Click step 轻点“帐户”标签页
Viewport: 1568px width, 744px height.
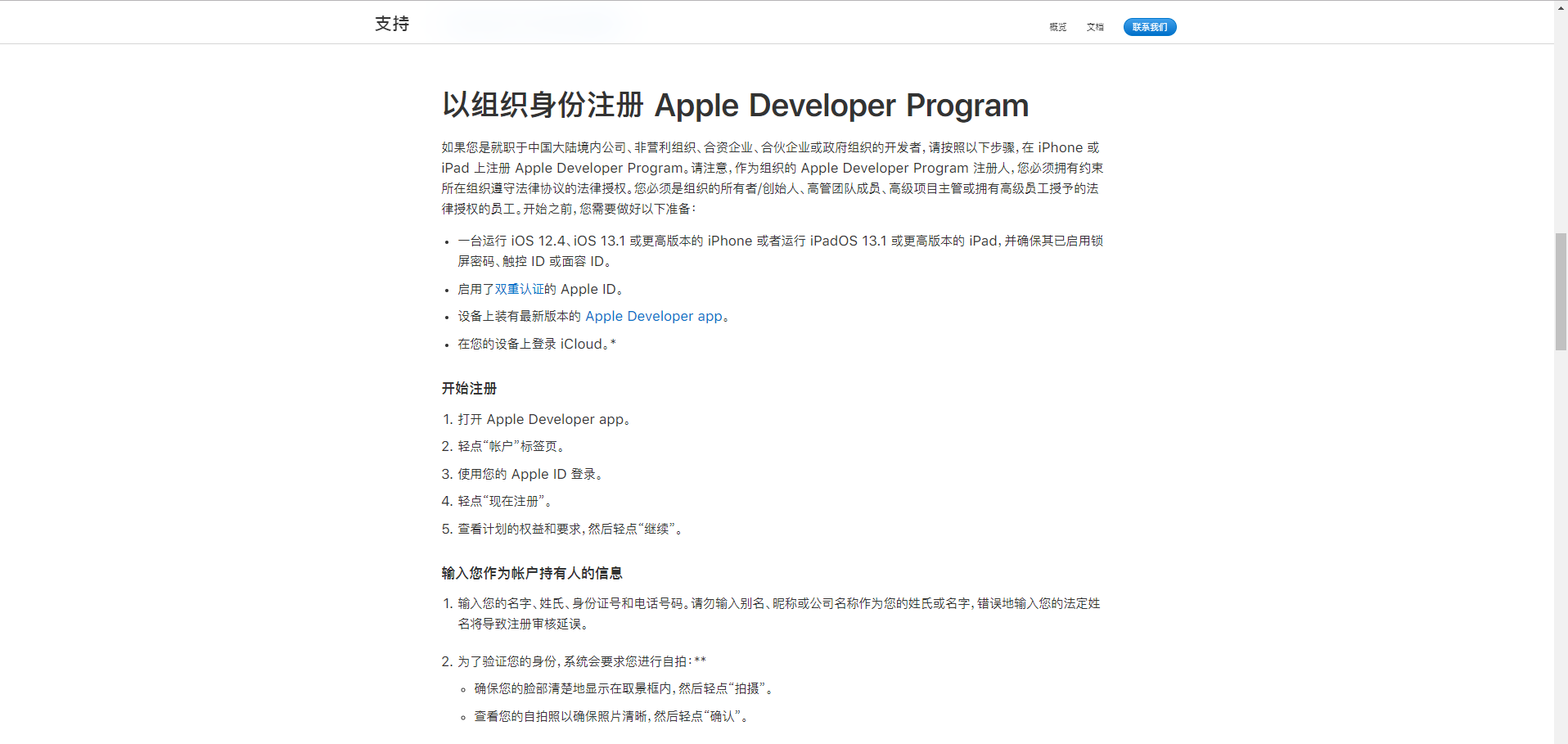click(511, 446)
